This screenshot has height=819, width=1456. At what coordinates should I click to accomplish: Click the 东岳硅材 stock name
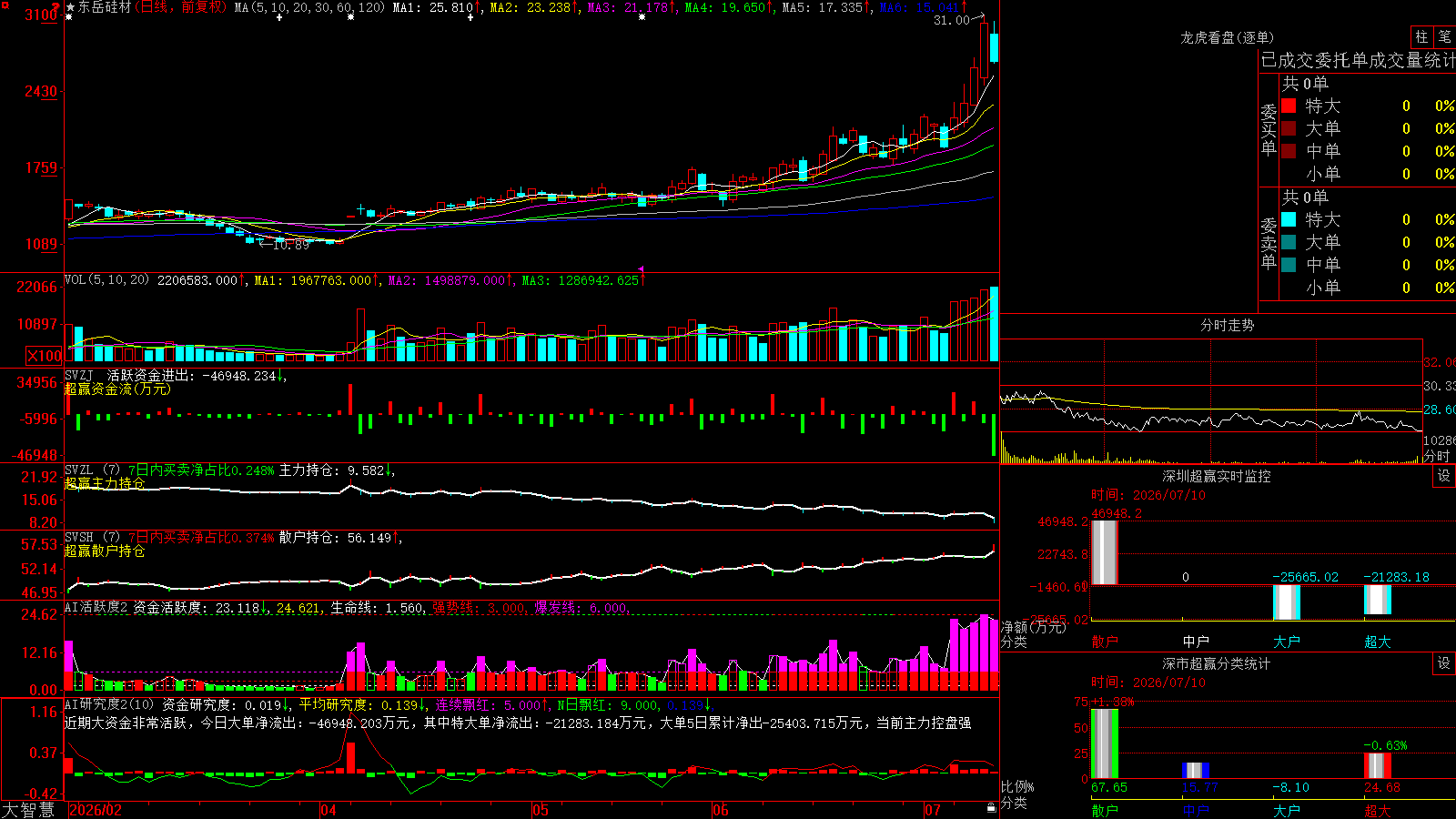[105, 7]
